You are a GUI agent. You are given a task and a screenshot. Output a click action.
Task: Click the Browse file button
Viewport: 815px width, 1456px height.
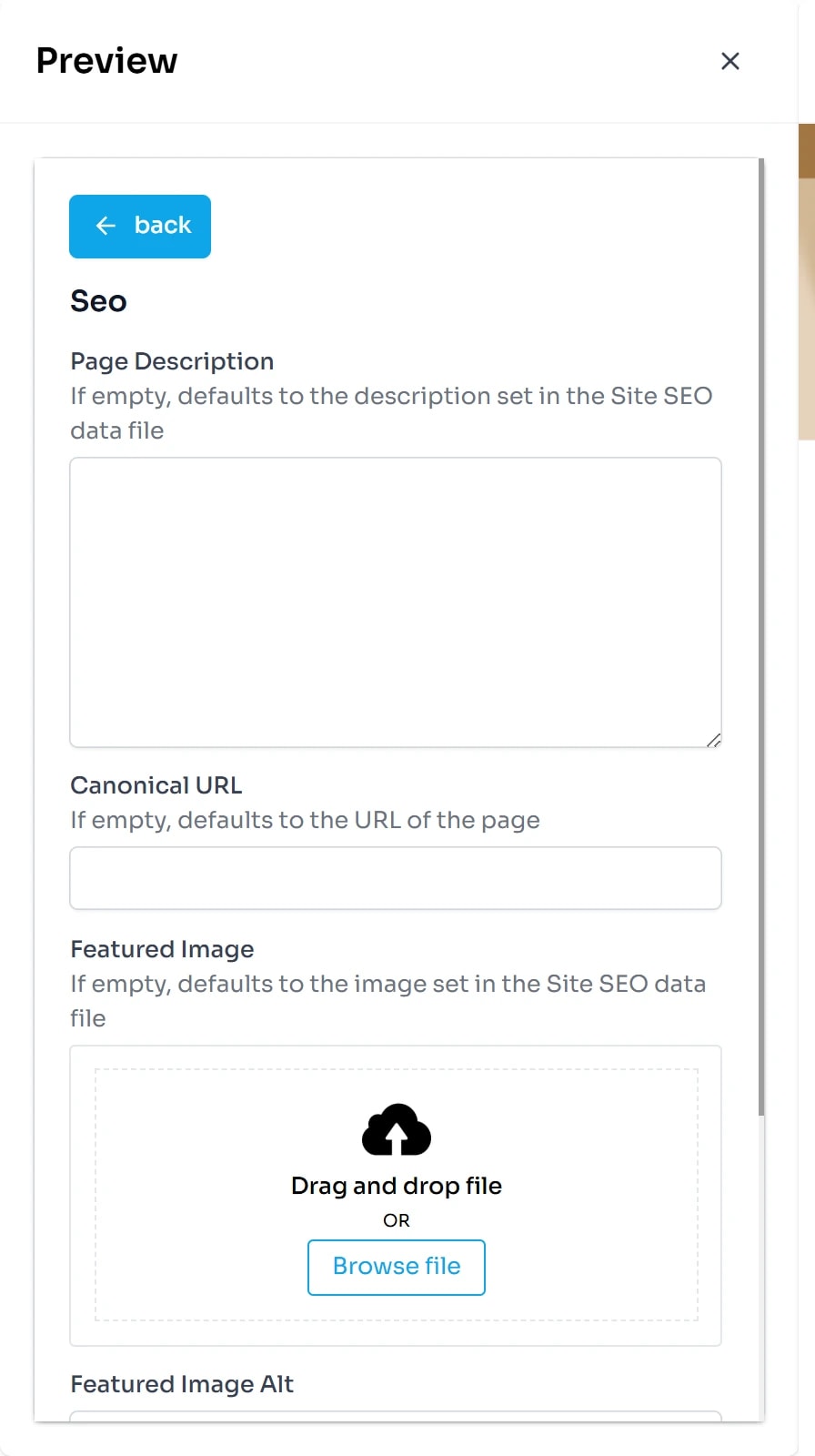pyautogui.click(x=397, y=1267)
